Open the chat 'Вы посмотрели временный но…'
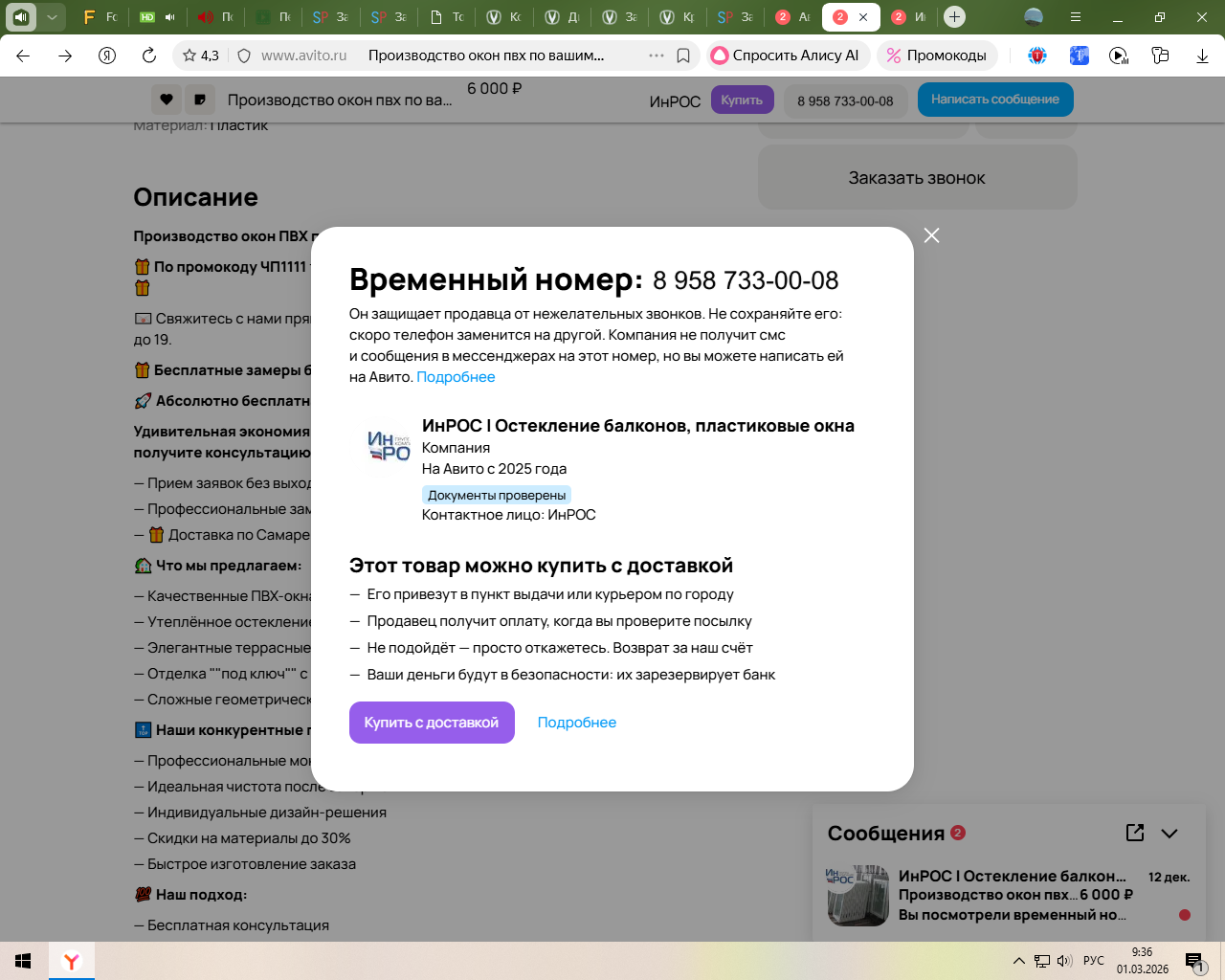 pyautogui.click(x=1012, y=915)
